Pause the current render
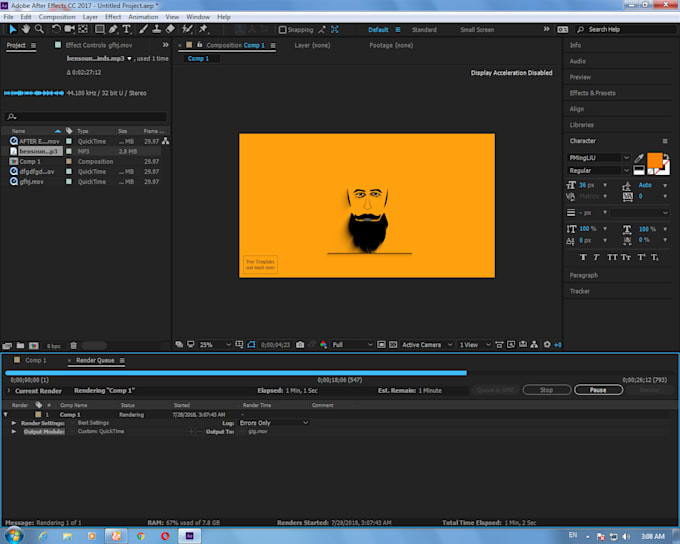This screenshot has width=680, height=544. [x=598, y=390]
